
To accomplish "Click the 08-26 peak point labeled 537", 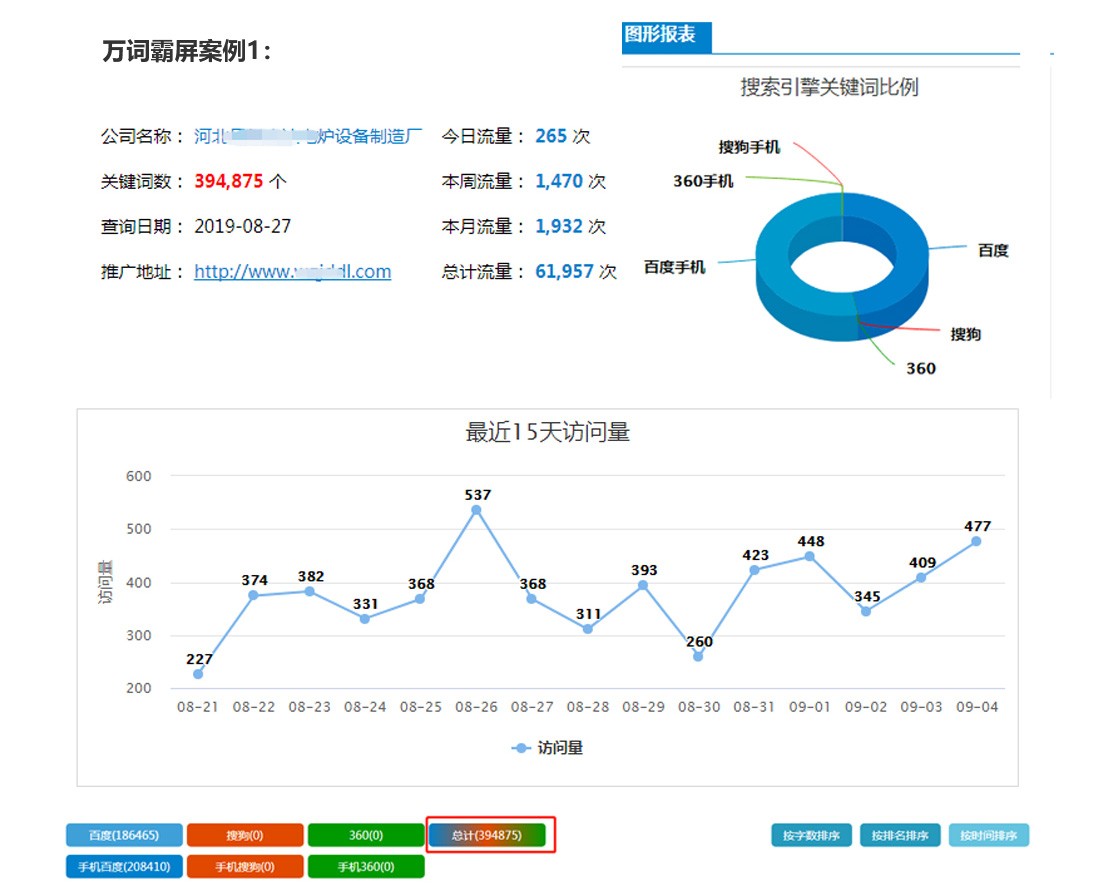I will click(476, 510).
